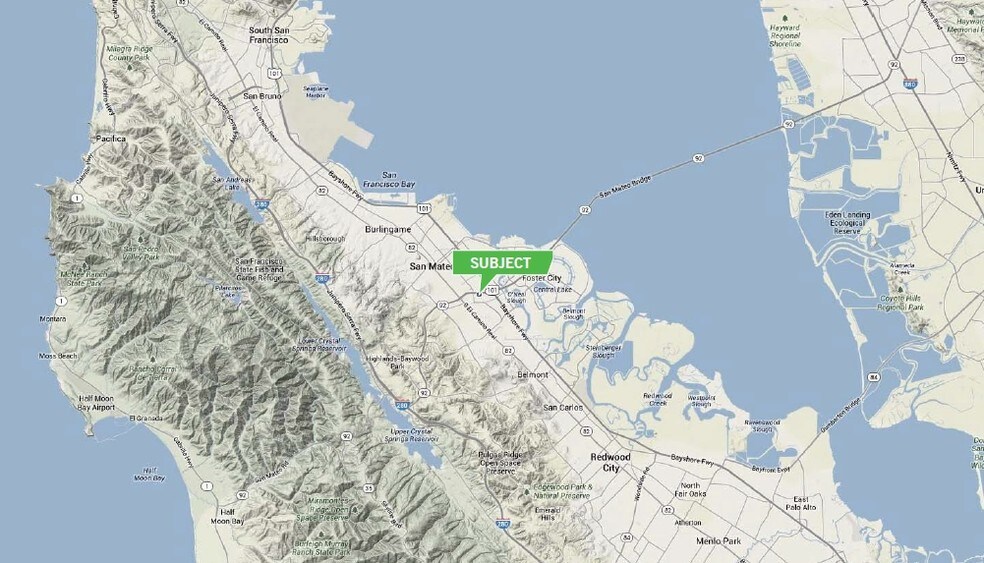984x563 pixels.
Task: Select the Redwood City label
Action: pyautogui.click(x=611, y=463)
